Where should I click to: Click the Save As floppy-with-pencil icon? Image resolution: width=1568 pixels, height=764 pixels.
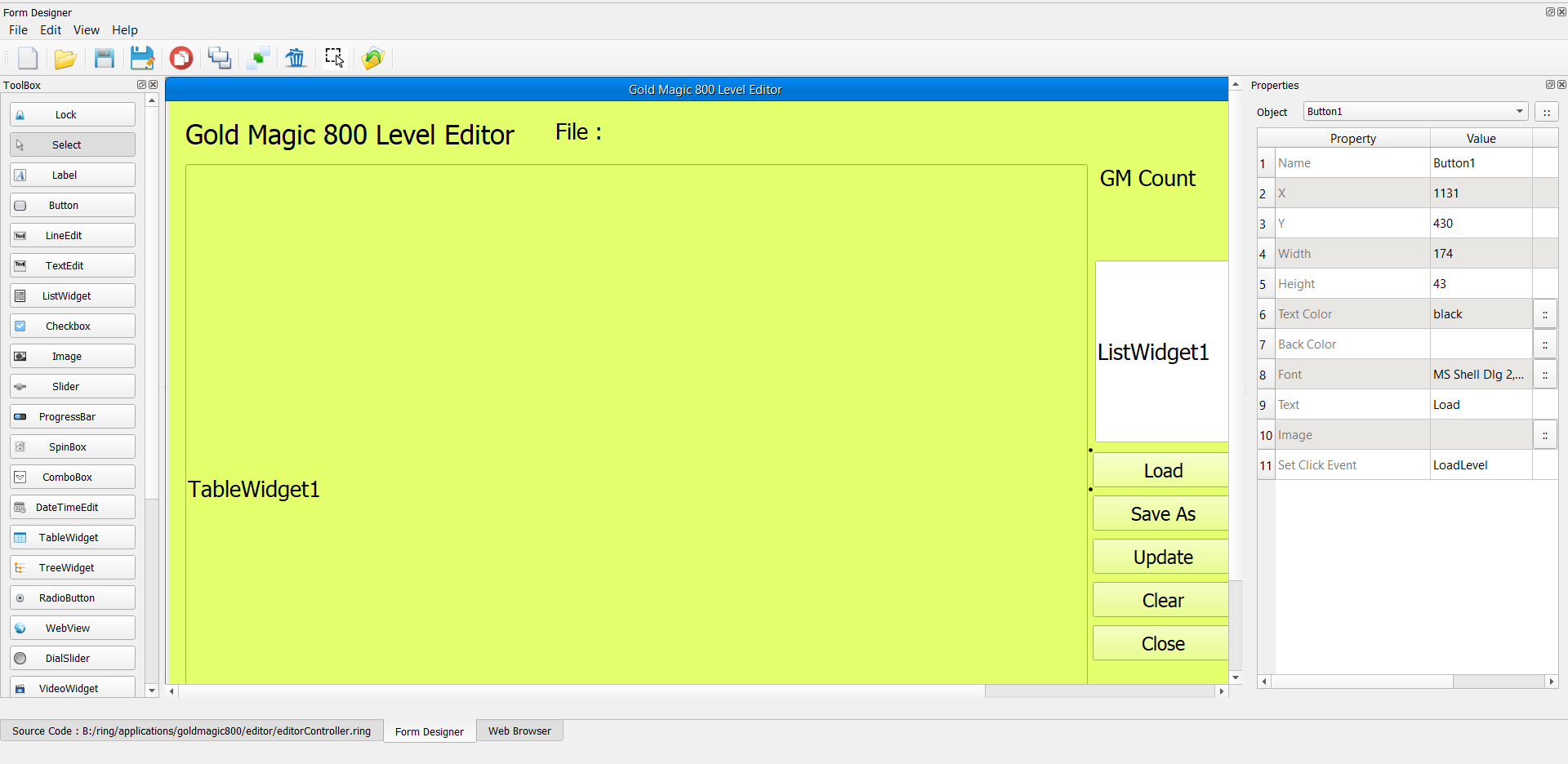pyautogui.click(x=143, y=58)
